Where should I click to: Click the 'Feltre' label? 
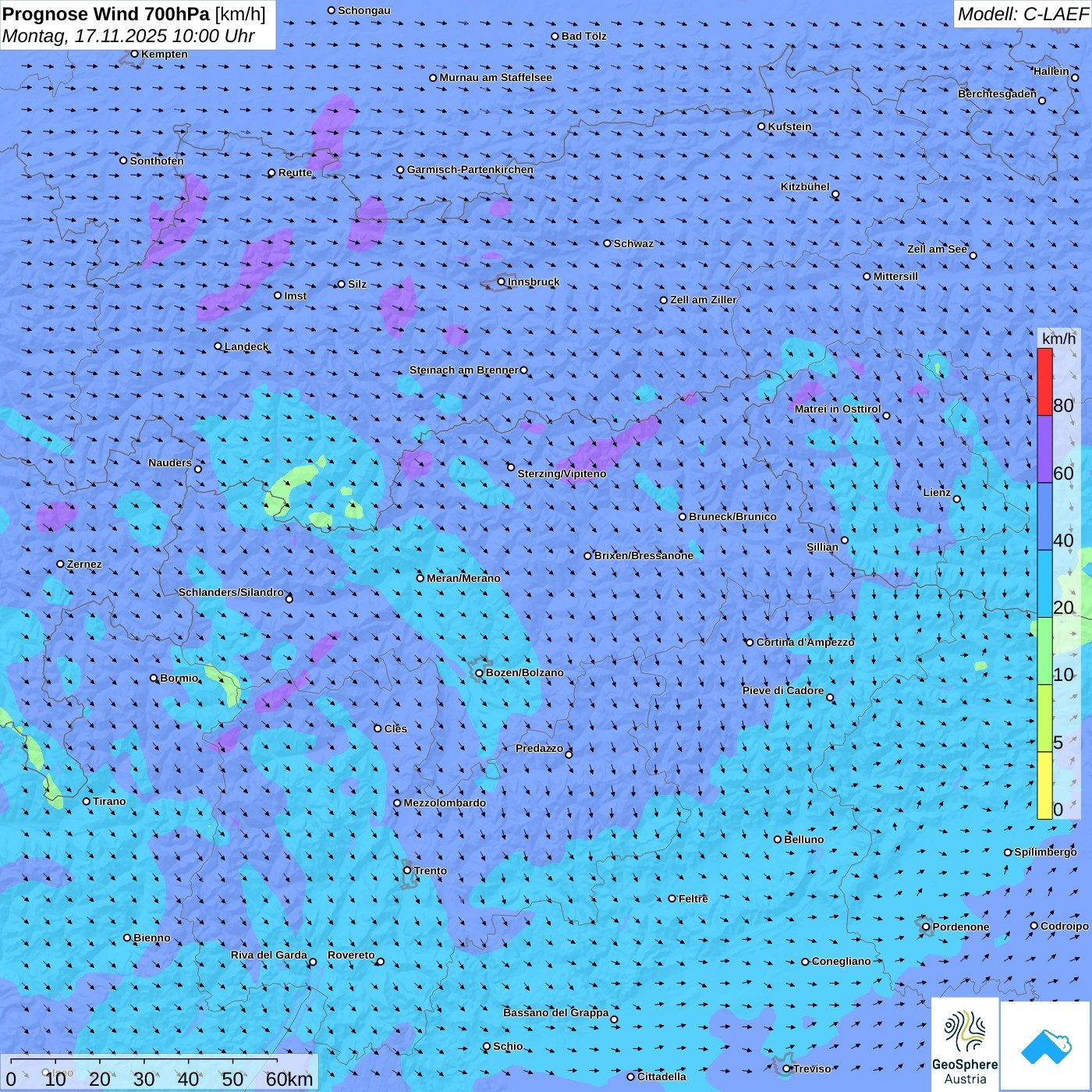click(x=693, y=899)
